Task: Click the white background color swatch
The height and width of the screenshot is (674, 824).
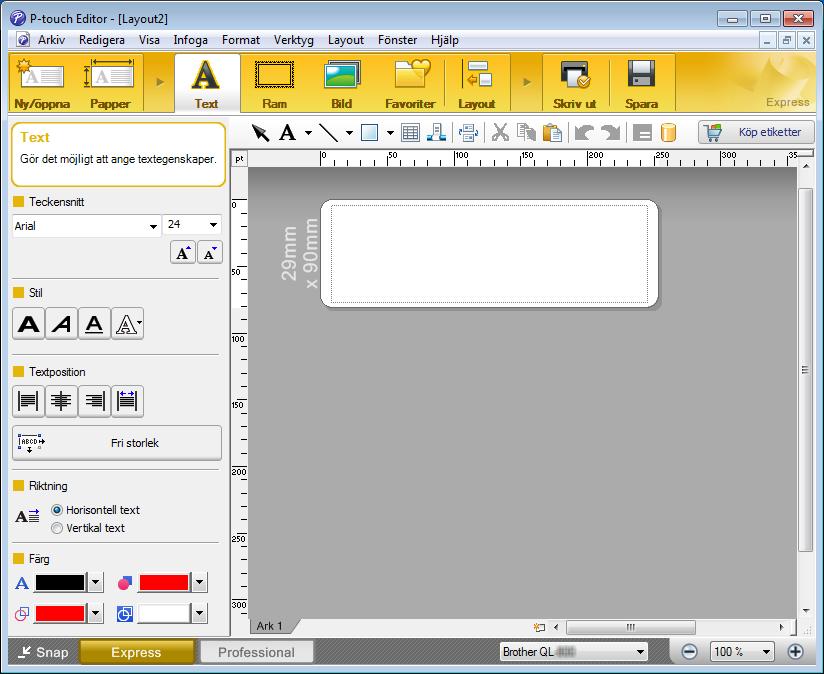Action: point(164,613)
